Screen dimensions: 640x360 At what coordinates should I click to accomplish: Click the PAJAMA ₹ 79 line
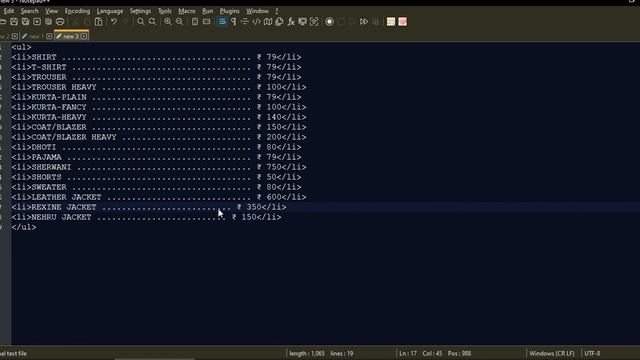(156, 157)
